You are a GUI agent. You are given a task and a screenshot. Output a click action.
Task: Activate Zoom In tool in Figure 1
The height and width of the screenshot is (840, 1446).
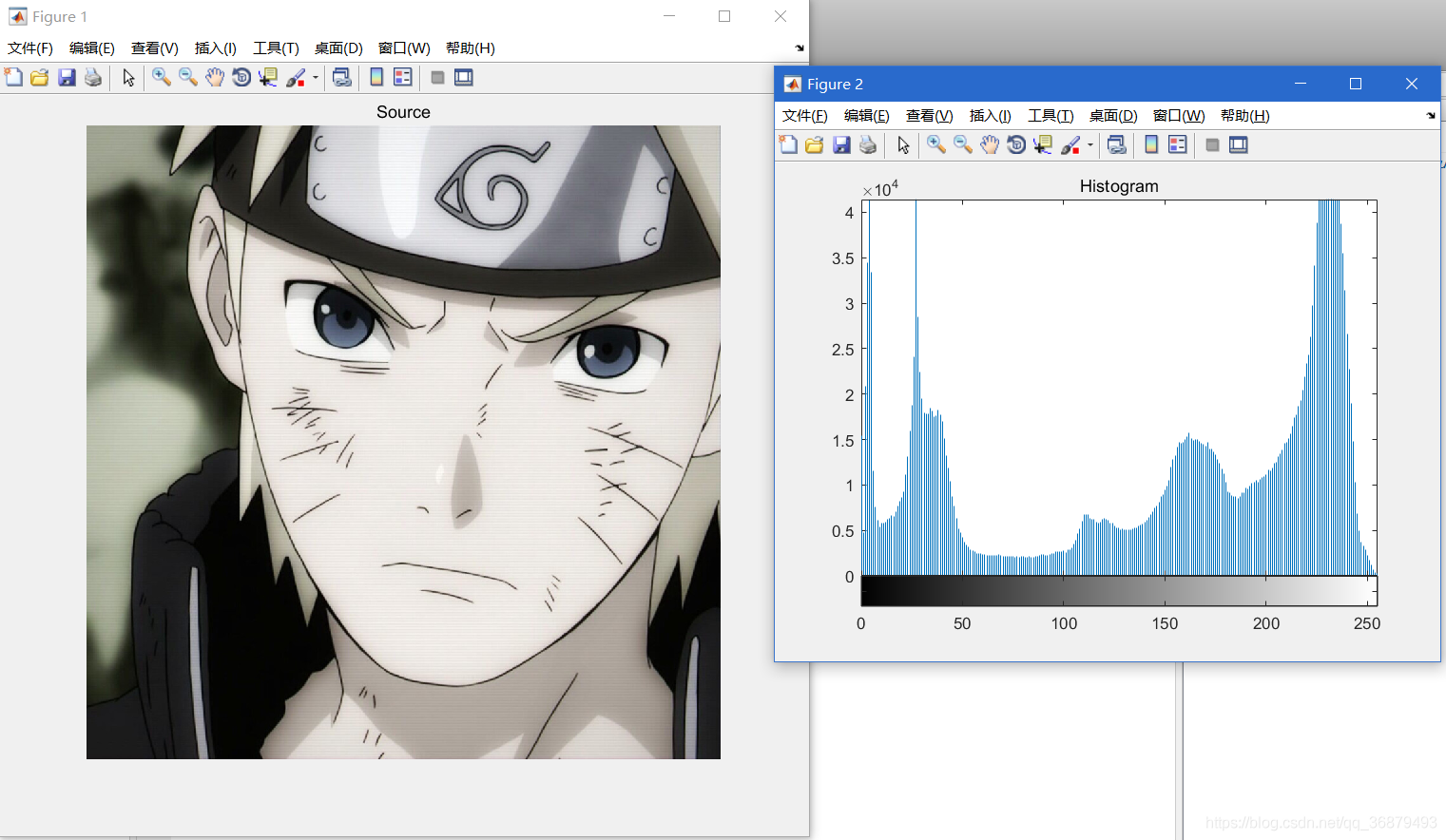pyautogui.click(x=162, y=78)
